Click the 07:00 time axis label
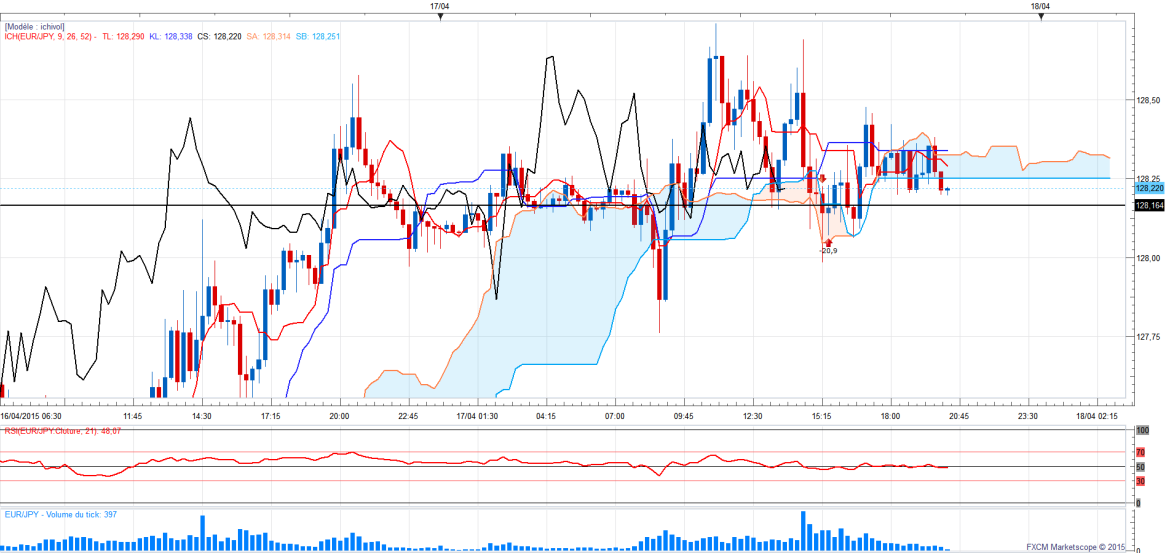The height and width of the screenshot is (553, 1170). 615,416
